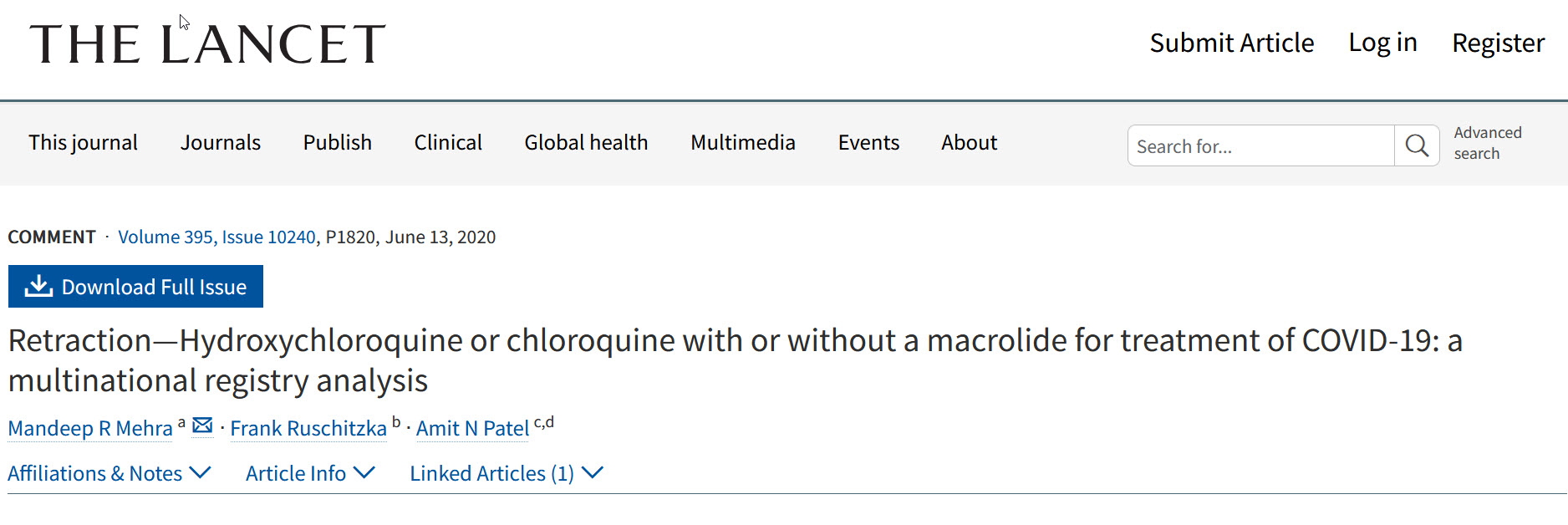The width and height of the screenshot is (1568, 525).
Task: Click the Submit Article link
Action: pos(1231,43)
